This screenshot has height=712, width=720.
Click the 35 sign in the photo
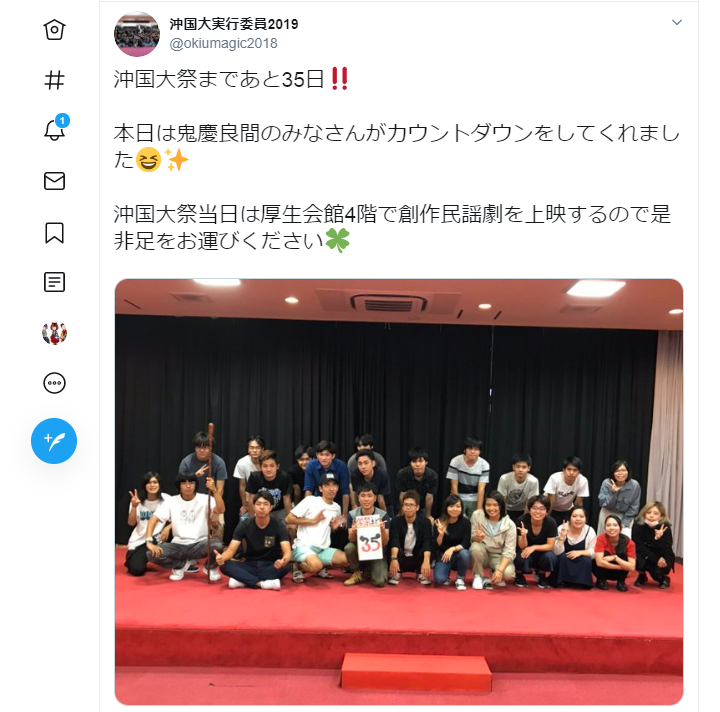pos(370,543)
